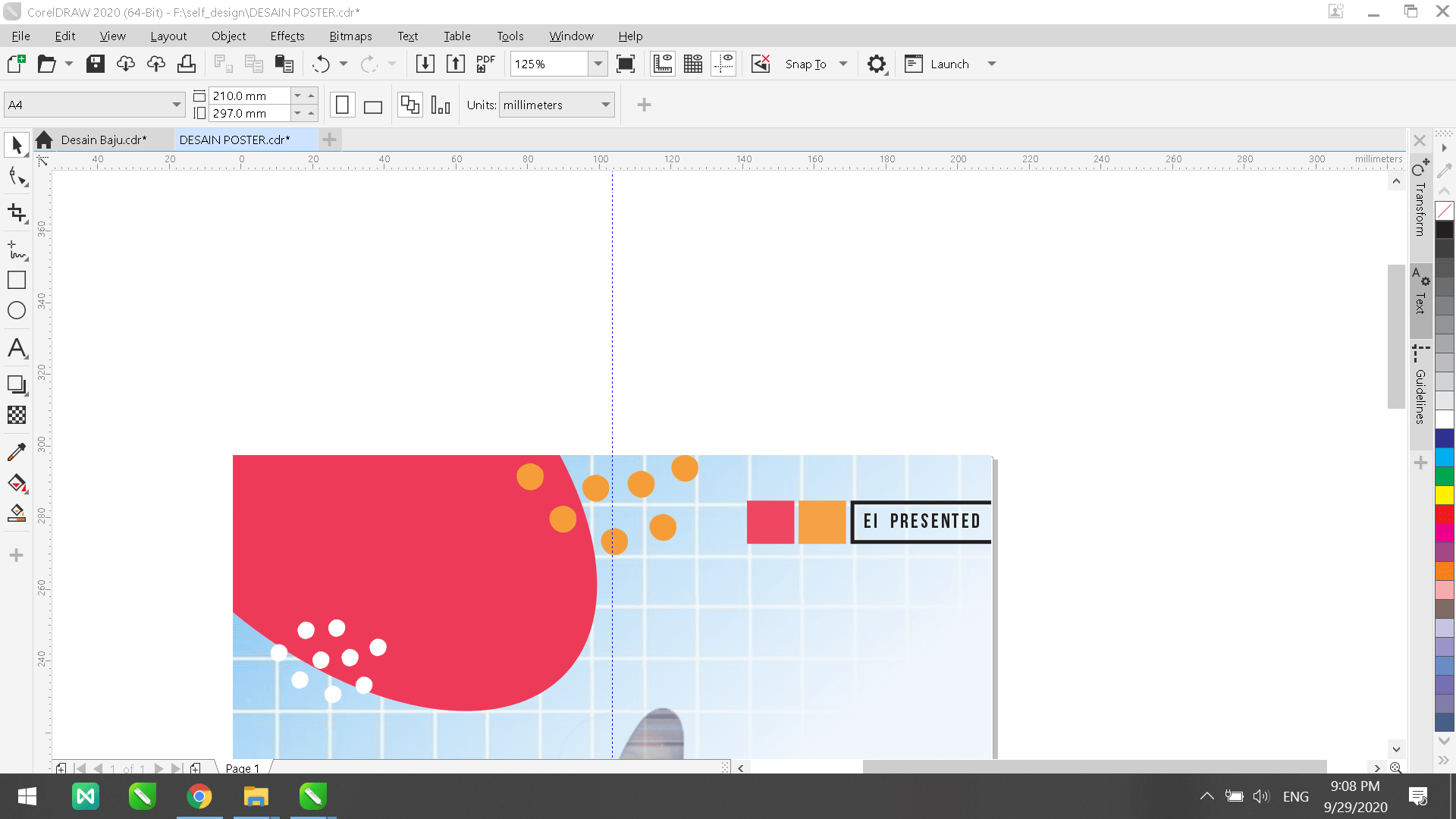This screenshot has height=819, width=1456.
Task: Pick red from the color palette
Action: point(1445,515)
